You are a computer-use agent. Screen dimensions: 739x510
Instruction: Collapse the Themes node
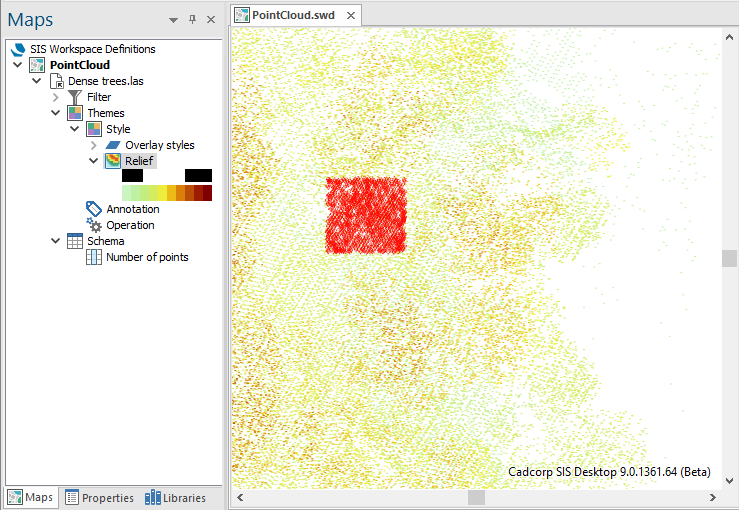click(x=55, y=113)
